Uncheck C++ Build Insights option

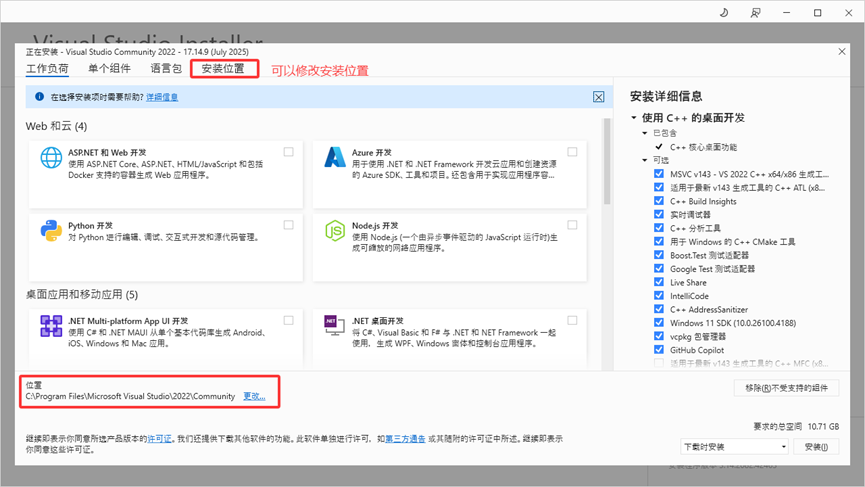click(659, 201)
